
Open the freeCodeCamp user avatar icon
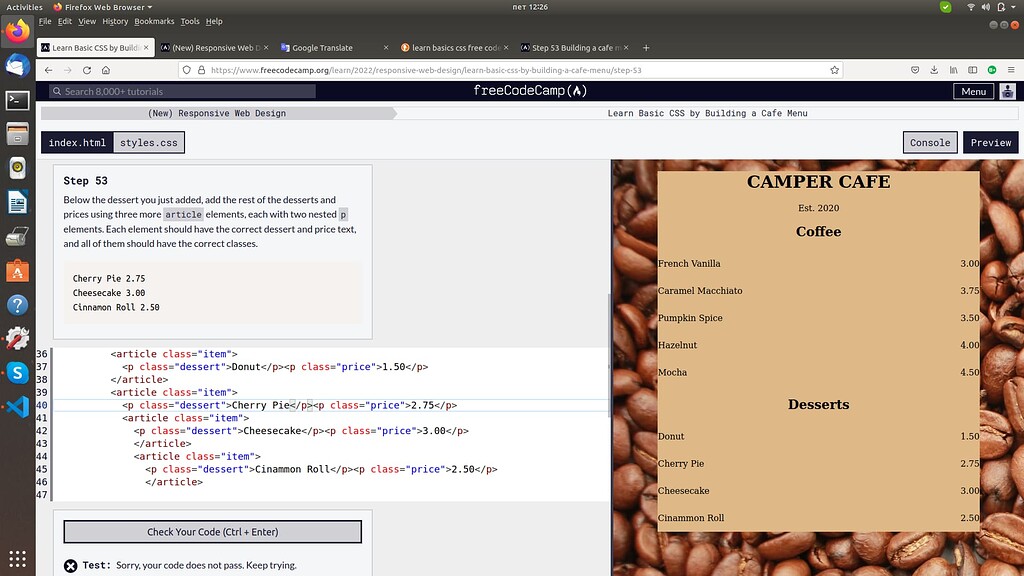click(1008, 90)
